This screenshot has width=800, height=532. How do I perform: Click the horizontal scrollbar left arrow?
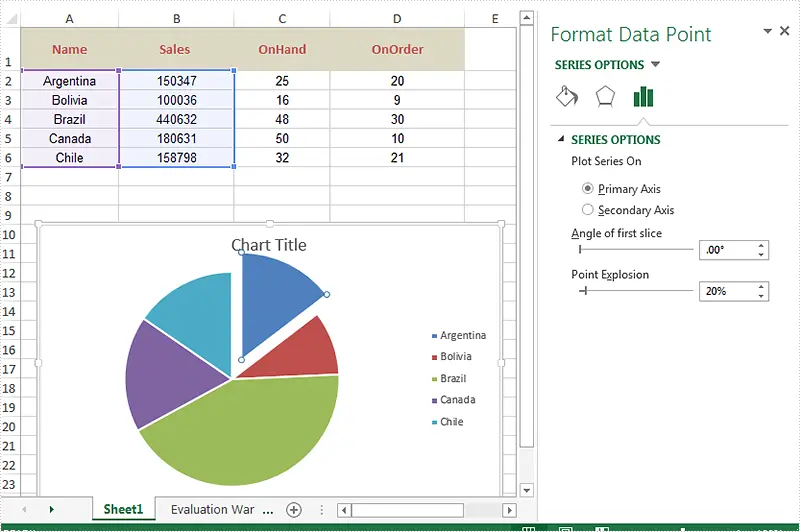tap(344, 510)
